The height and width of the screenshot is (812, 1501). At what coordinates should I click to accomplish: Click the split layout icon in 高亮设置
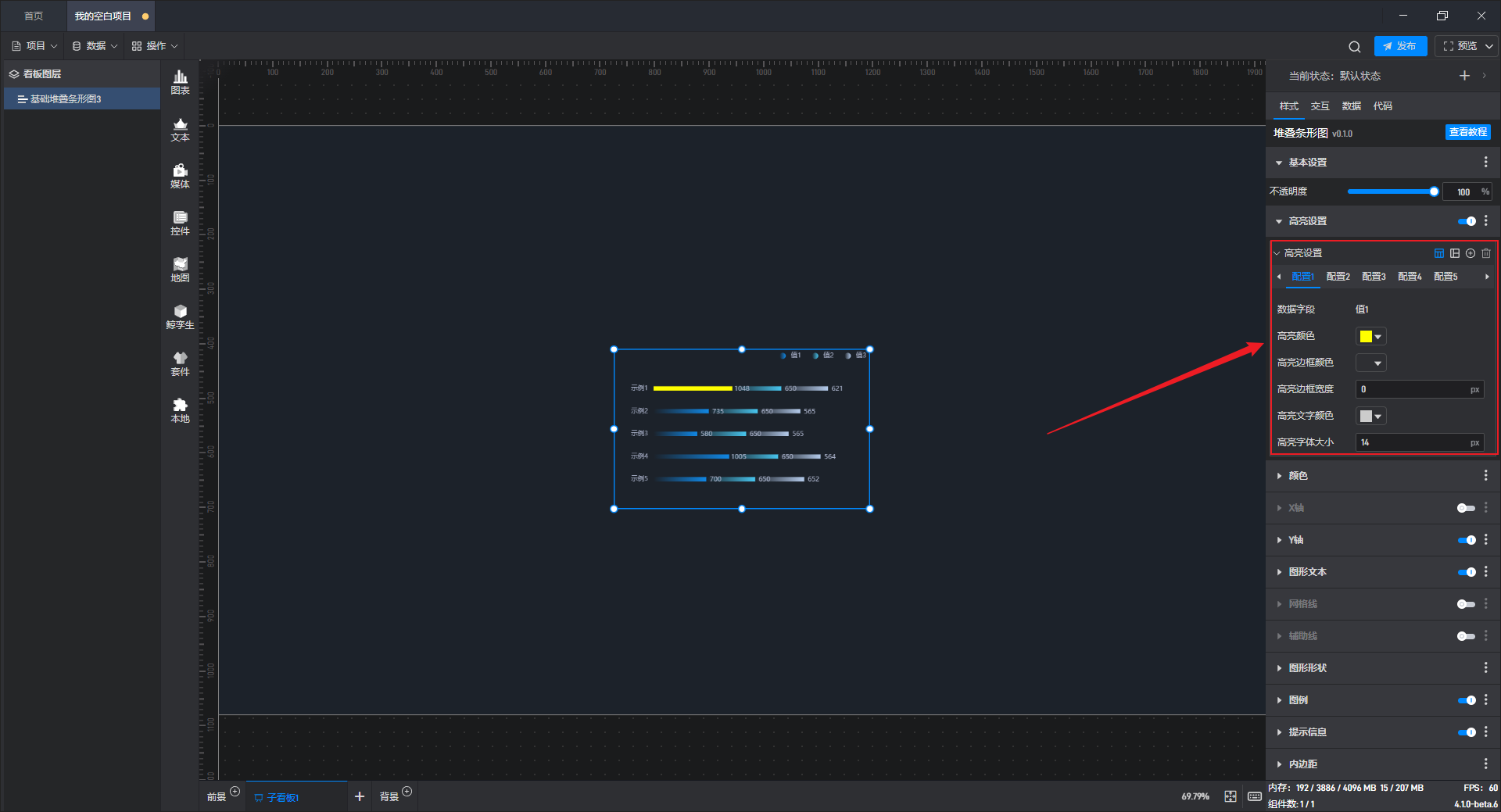coord(1455,253)
